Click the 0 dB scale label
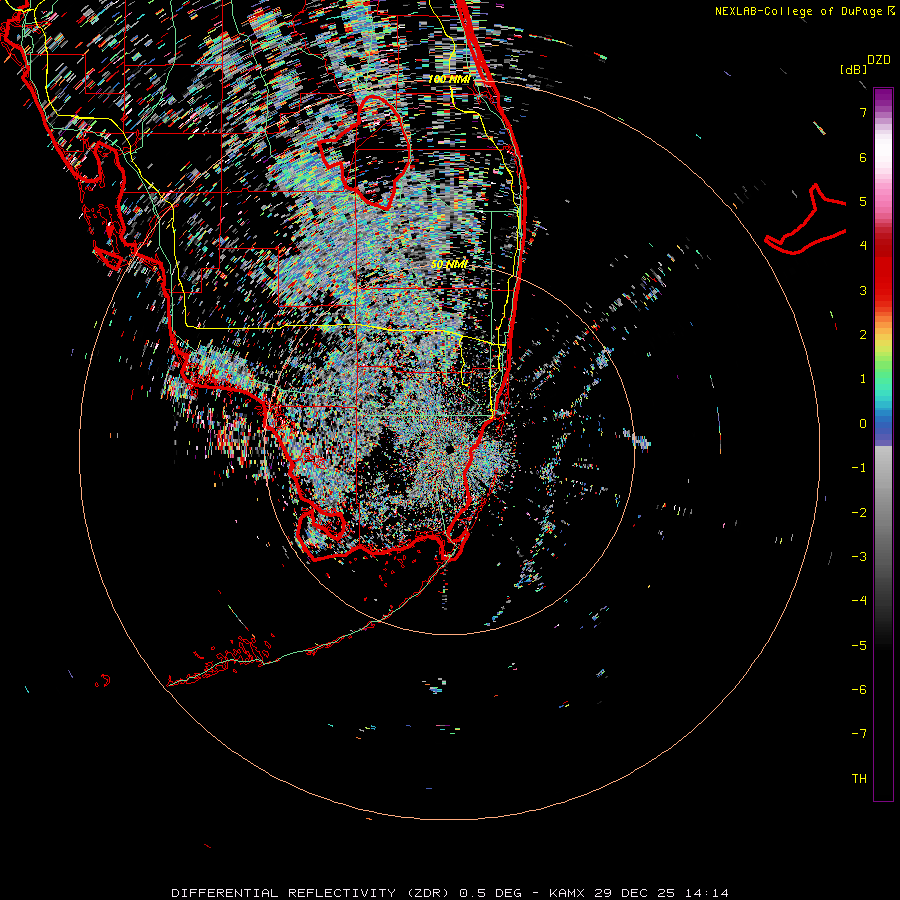This screenshot has width=900, height=900. point(863,424)
